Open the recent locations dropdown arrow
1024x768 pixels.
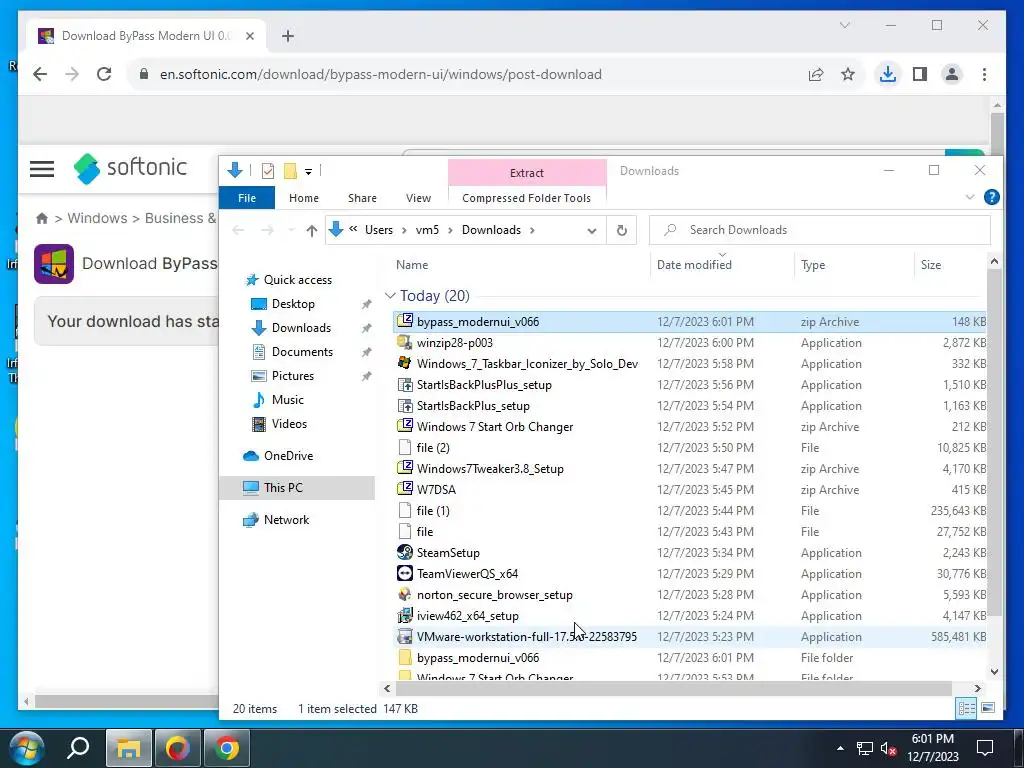coord(291,230)
